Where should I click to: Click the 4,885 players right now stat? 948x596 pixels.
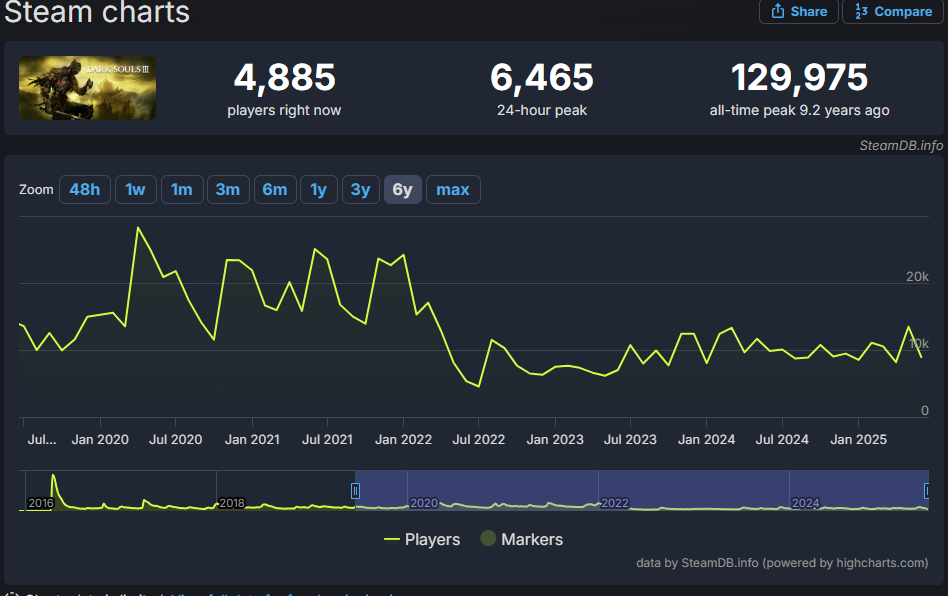click(x=284, y=88)
